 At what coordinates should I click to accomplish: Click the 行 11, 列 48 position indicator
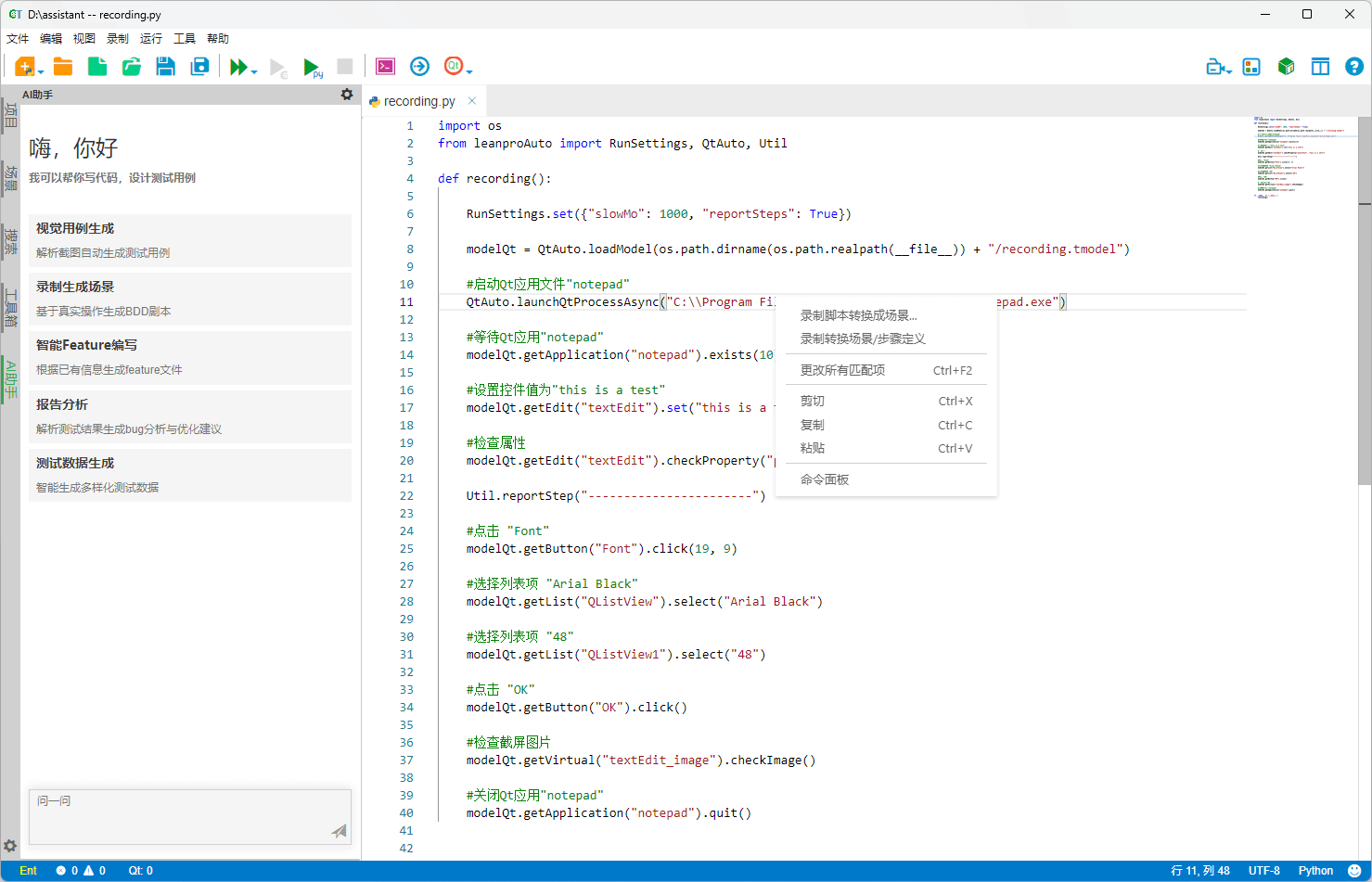coord(1200,871)
